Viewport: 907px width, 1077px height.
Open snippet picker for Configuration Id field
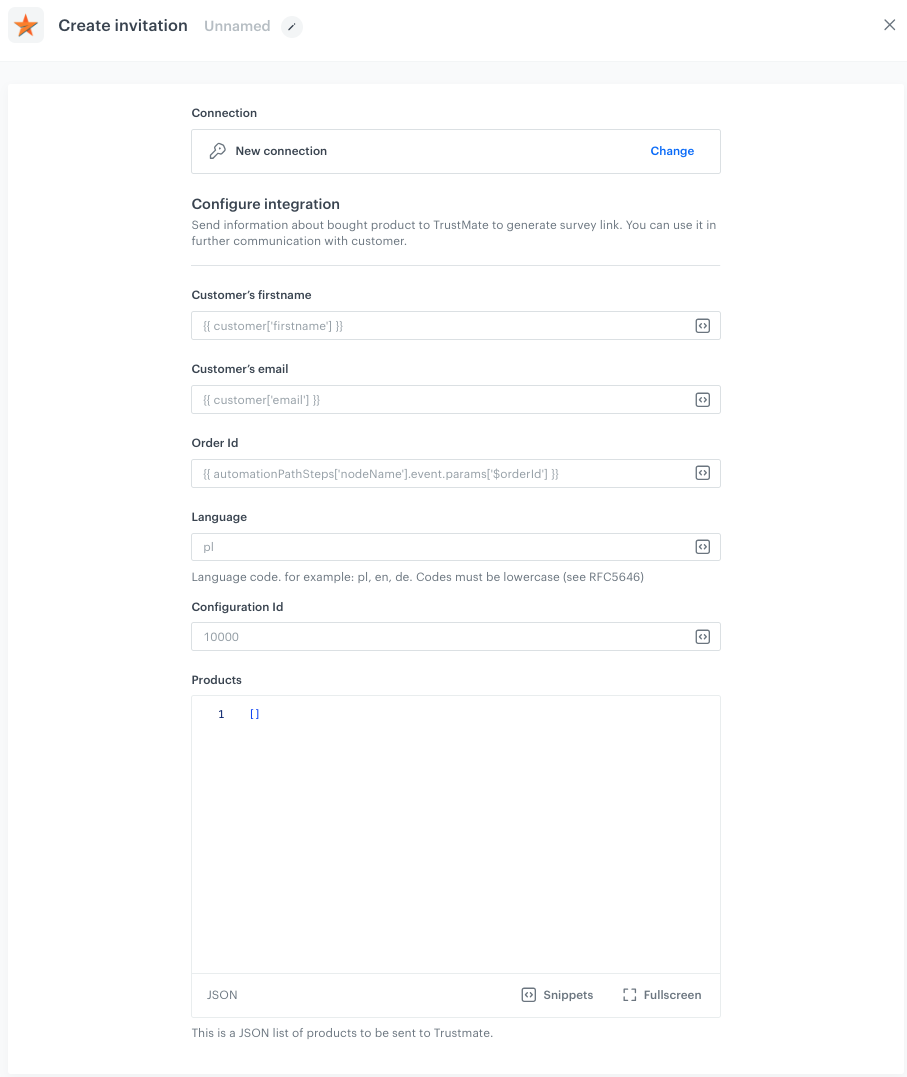pos(702,636)
